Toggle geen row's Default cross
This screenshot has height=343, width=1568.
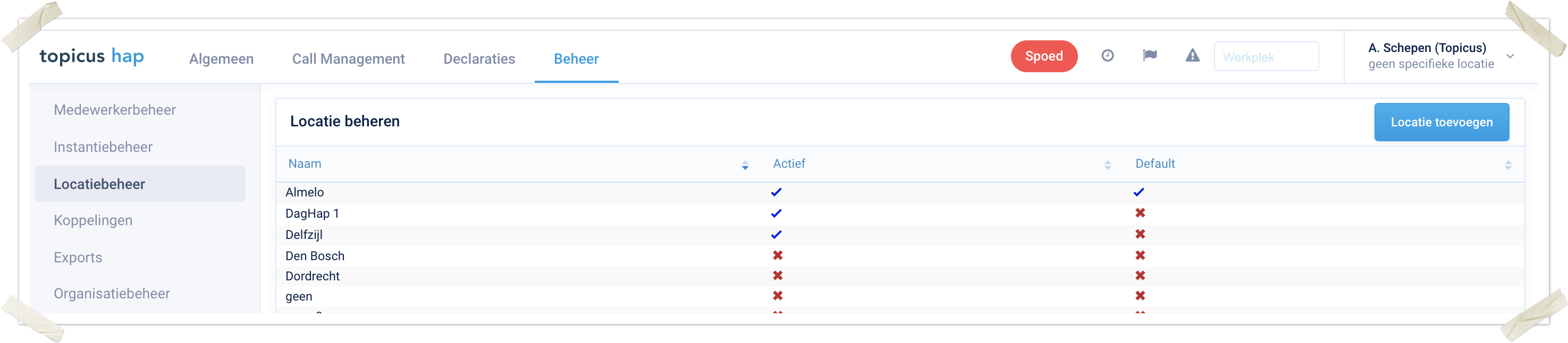pos(1140,296)
